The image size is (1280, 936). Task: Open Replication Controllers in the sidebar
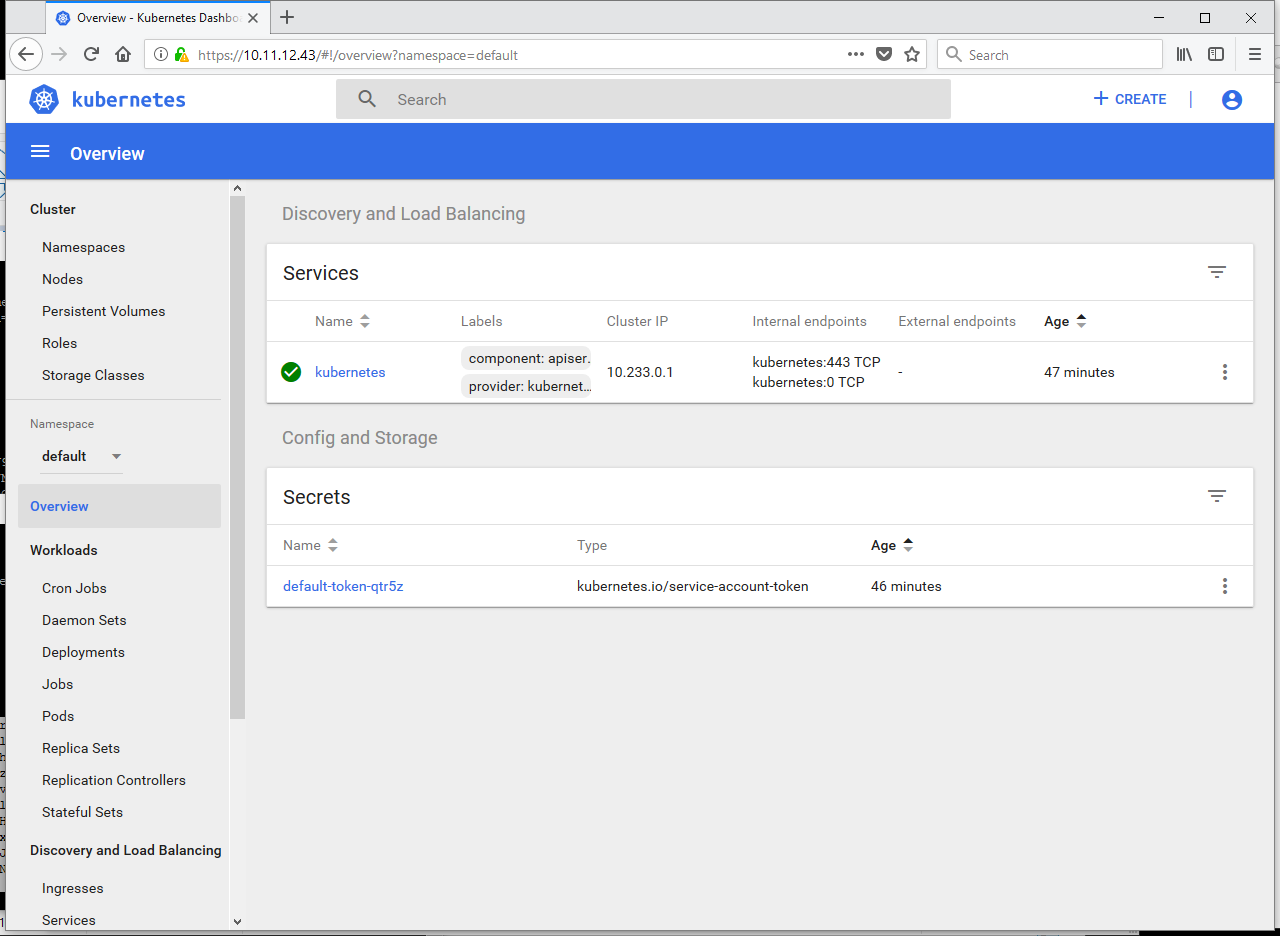pos(114,780)
